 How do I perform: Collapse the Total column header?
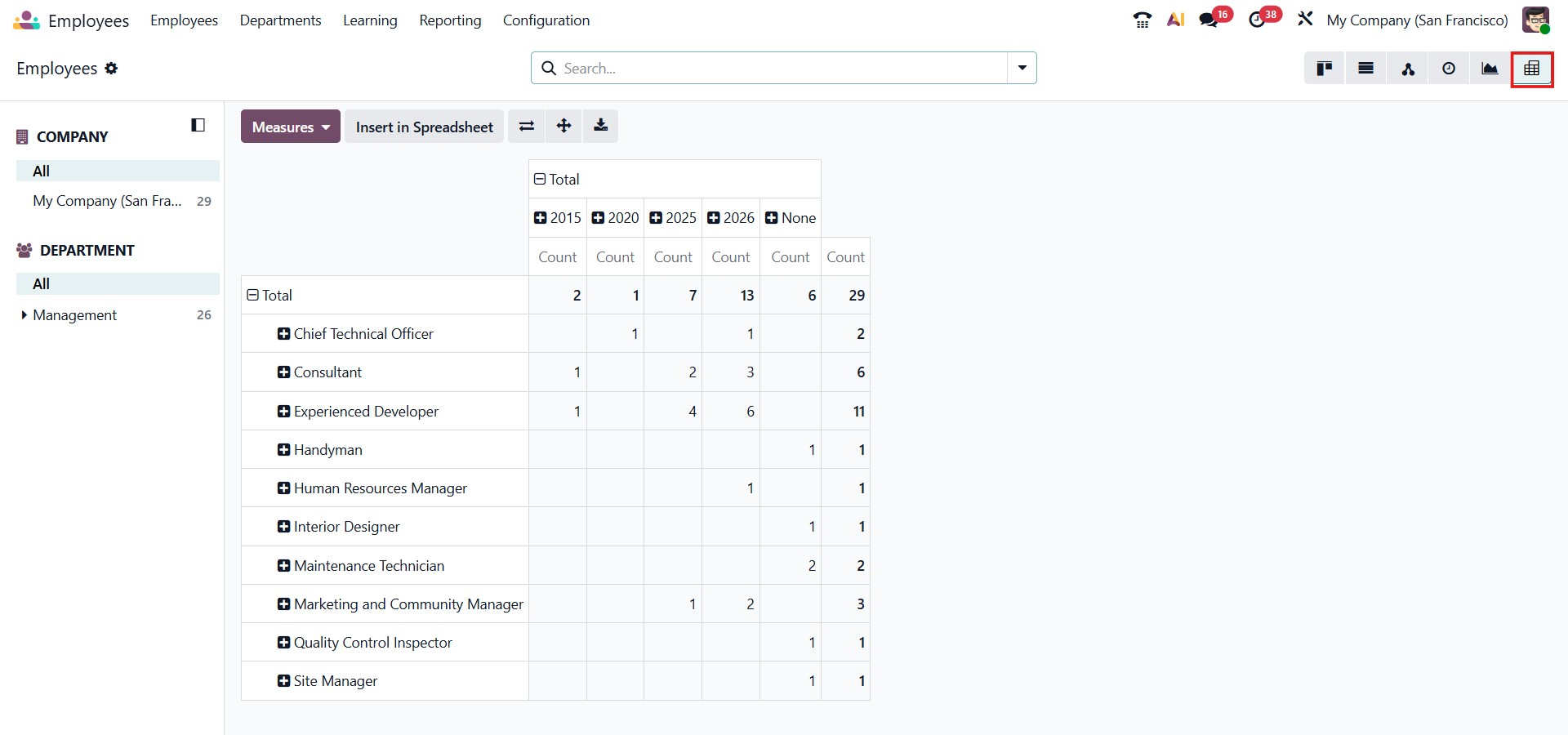tap(556, 180)
